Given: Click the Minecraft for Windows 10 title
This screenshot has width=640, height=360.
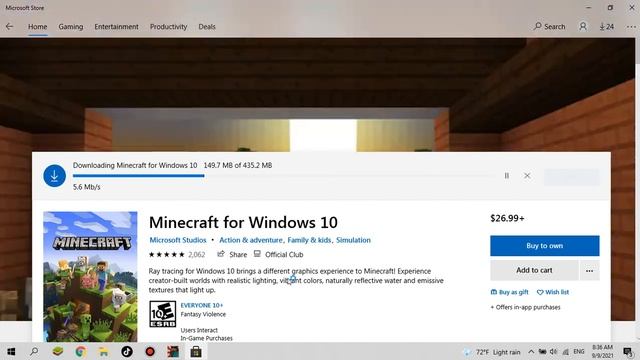Looking at the screenshot, I should (243, 222).
